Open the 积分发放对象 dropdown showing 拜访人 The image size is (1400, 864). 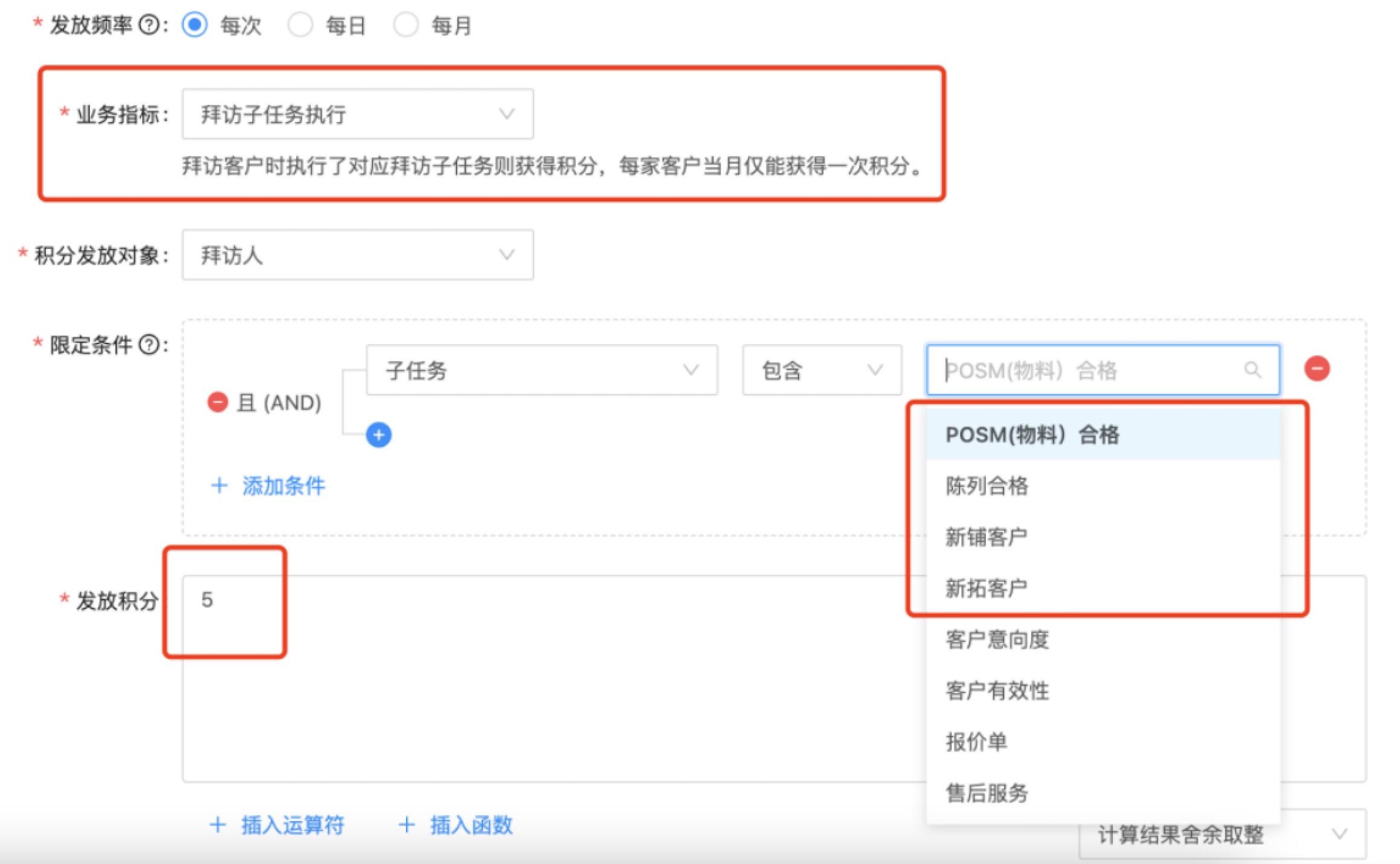point(358,255)
